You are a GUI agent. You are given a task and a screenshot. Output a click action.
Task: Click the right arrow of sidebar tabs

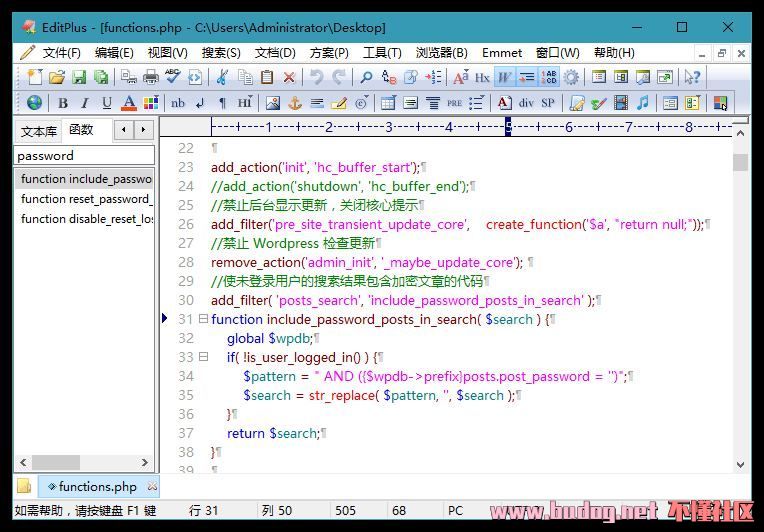coord(143,130)
